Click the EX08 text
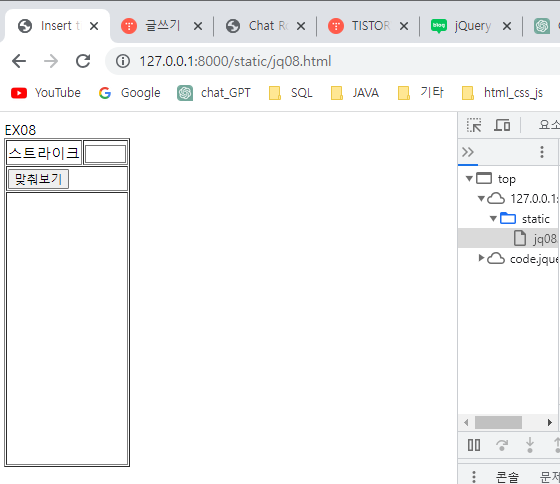Image resolution: width=560 pixels, height=484 pixels. (x=20, y=130)
